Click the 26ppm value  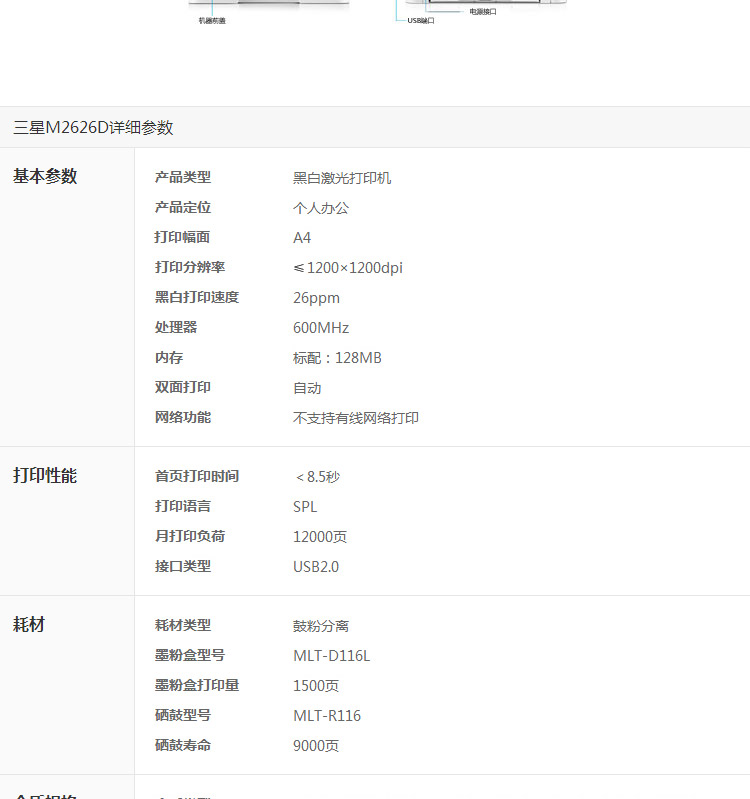click(x=316, y=298)
